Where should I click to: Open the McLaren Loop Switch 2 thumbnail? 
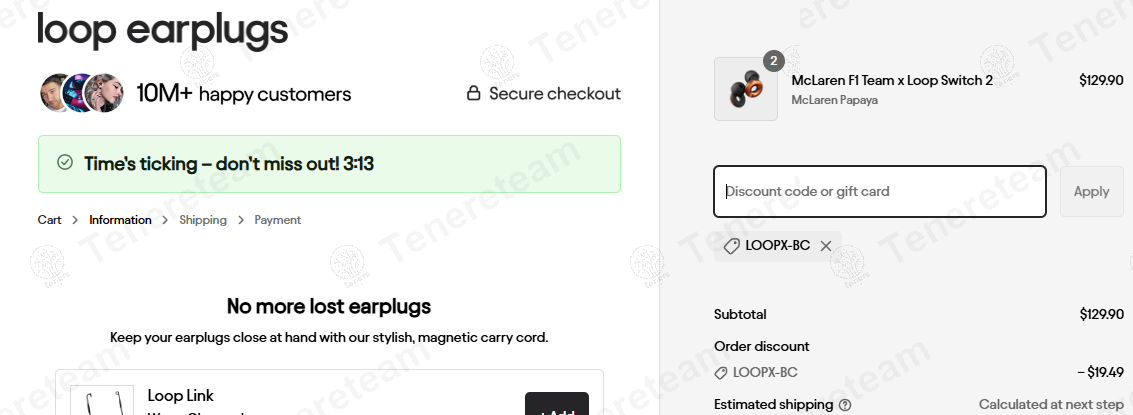tap(746, 89)
